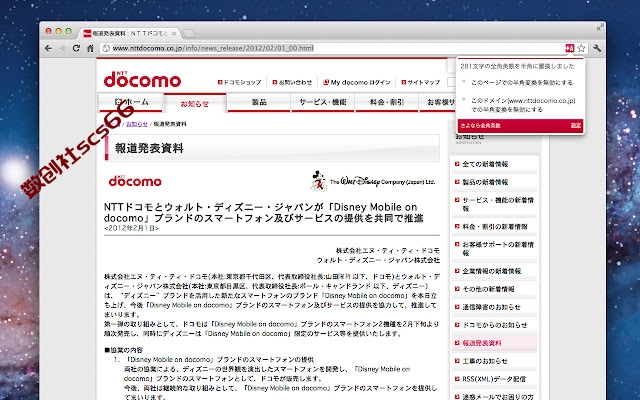
Task: Click the arrow icon beside 工事のお知らせ
Action: (x=457, y=361)
